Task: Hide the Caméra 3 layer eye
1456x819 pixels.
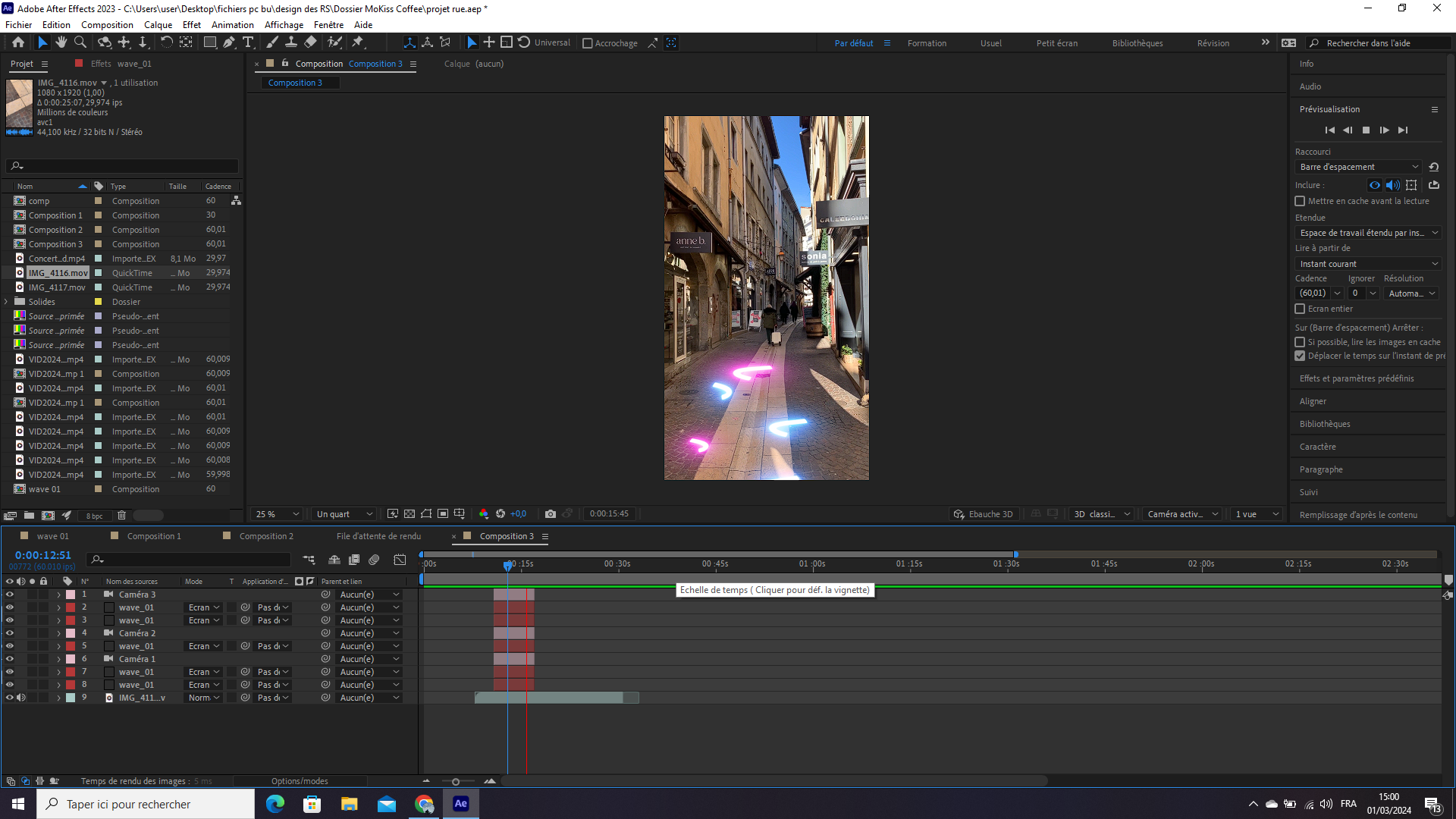Action: tap(10, 595)
